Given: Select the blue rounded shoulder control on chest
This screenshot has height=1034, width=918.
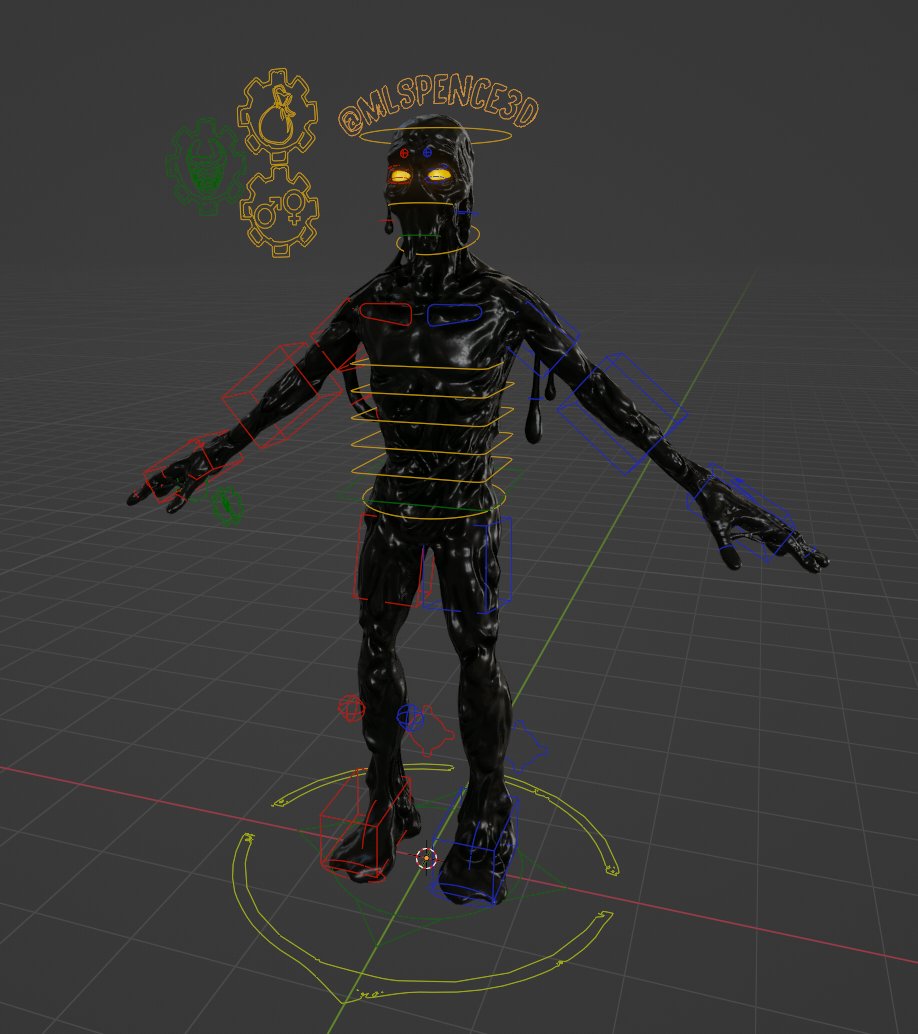Looking at the screenshot, I should 454,315.
